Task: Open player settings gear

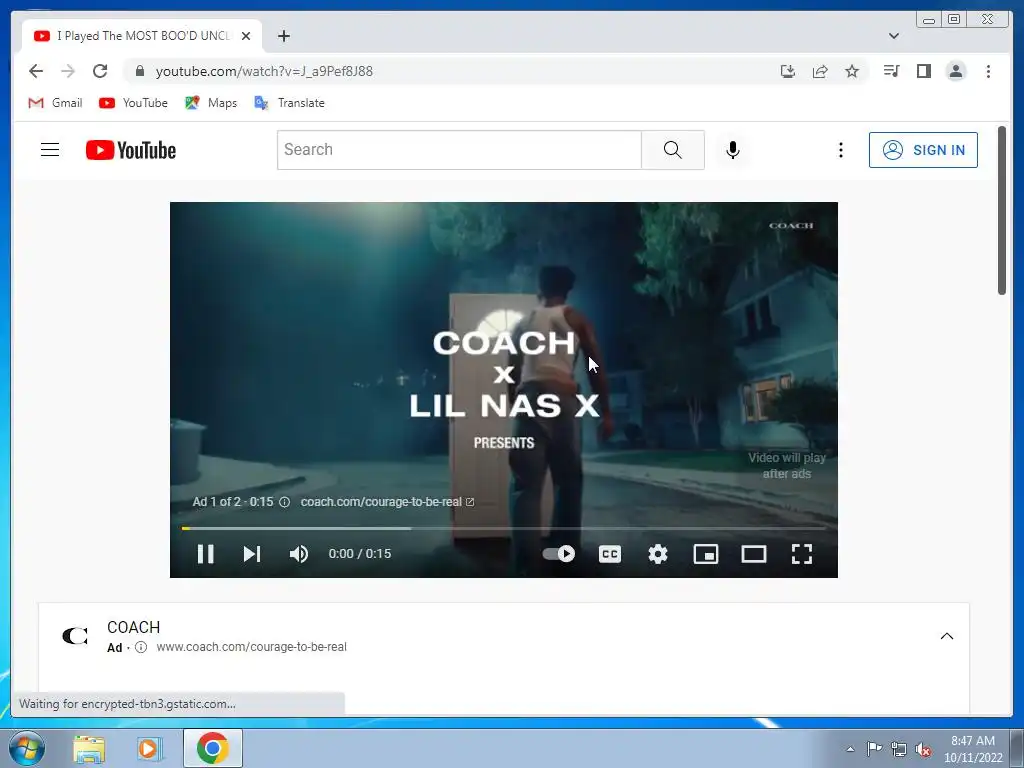Action: click(x=658, y=554)
